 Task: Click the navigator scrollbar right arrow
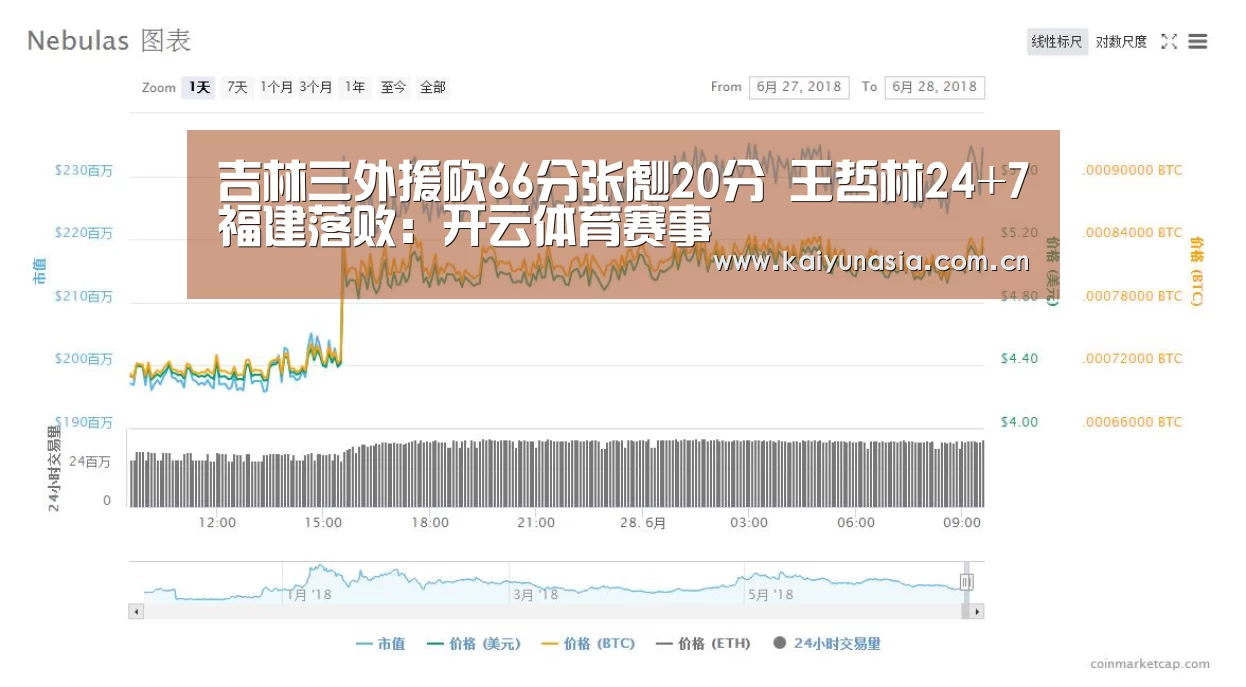(x=977, y=611)
